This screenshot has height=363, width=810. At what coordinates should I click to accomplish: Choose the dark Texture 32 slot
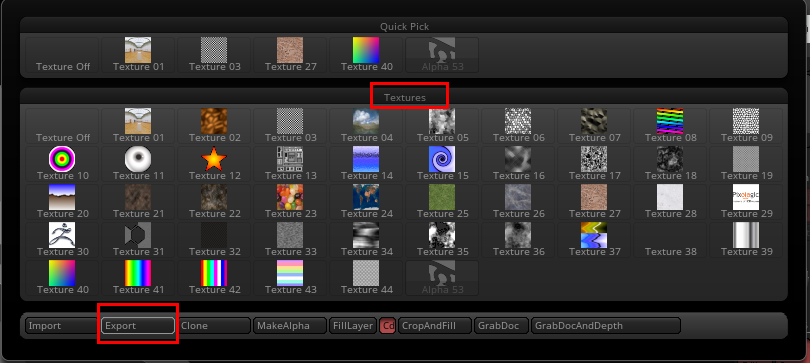click(x=214, y=240)
